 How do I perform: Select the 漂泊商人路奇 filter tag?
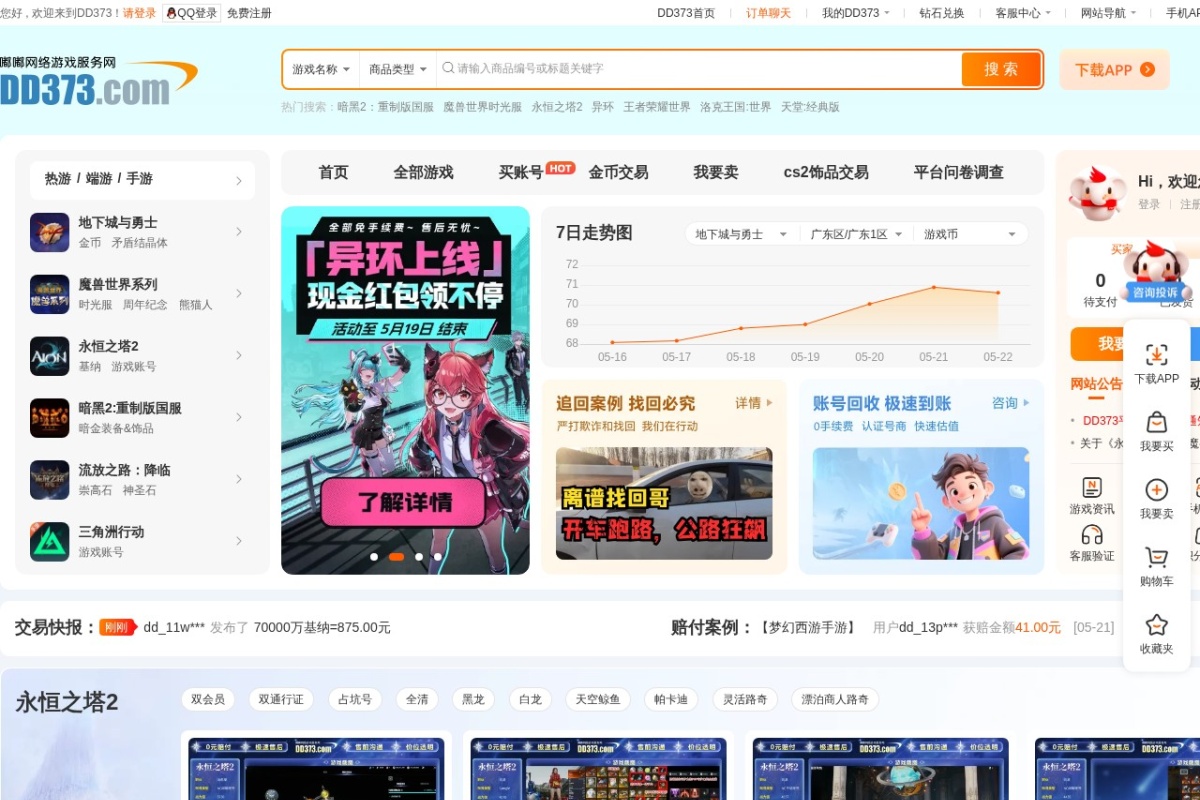[836, 699]
